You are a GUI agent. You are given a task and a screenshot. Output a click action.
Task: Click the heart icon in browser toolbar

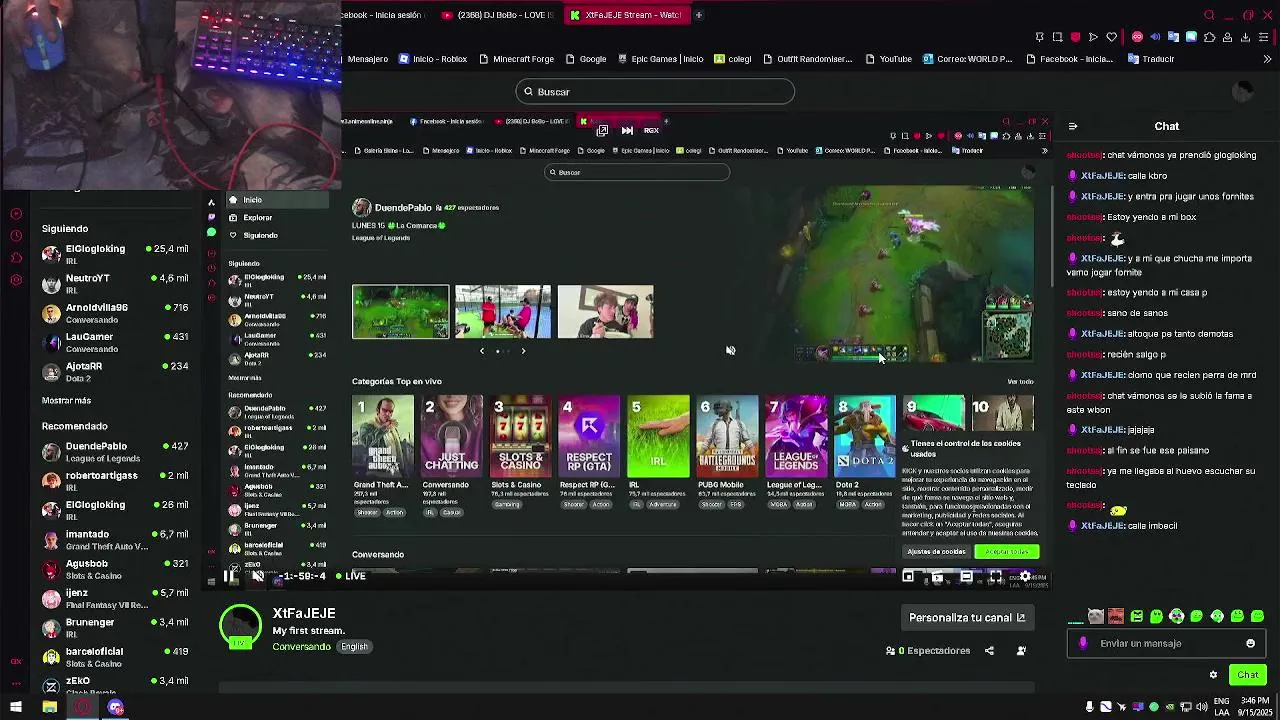(x=1111, y=37)
